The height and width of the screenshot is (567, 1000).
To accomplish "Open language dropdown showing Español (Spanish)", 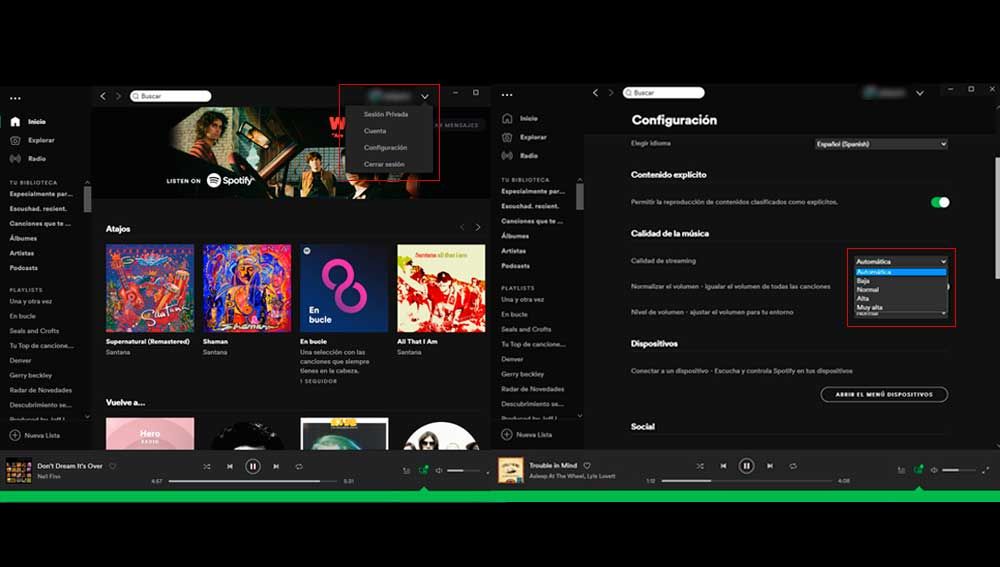I will 881,144.
